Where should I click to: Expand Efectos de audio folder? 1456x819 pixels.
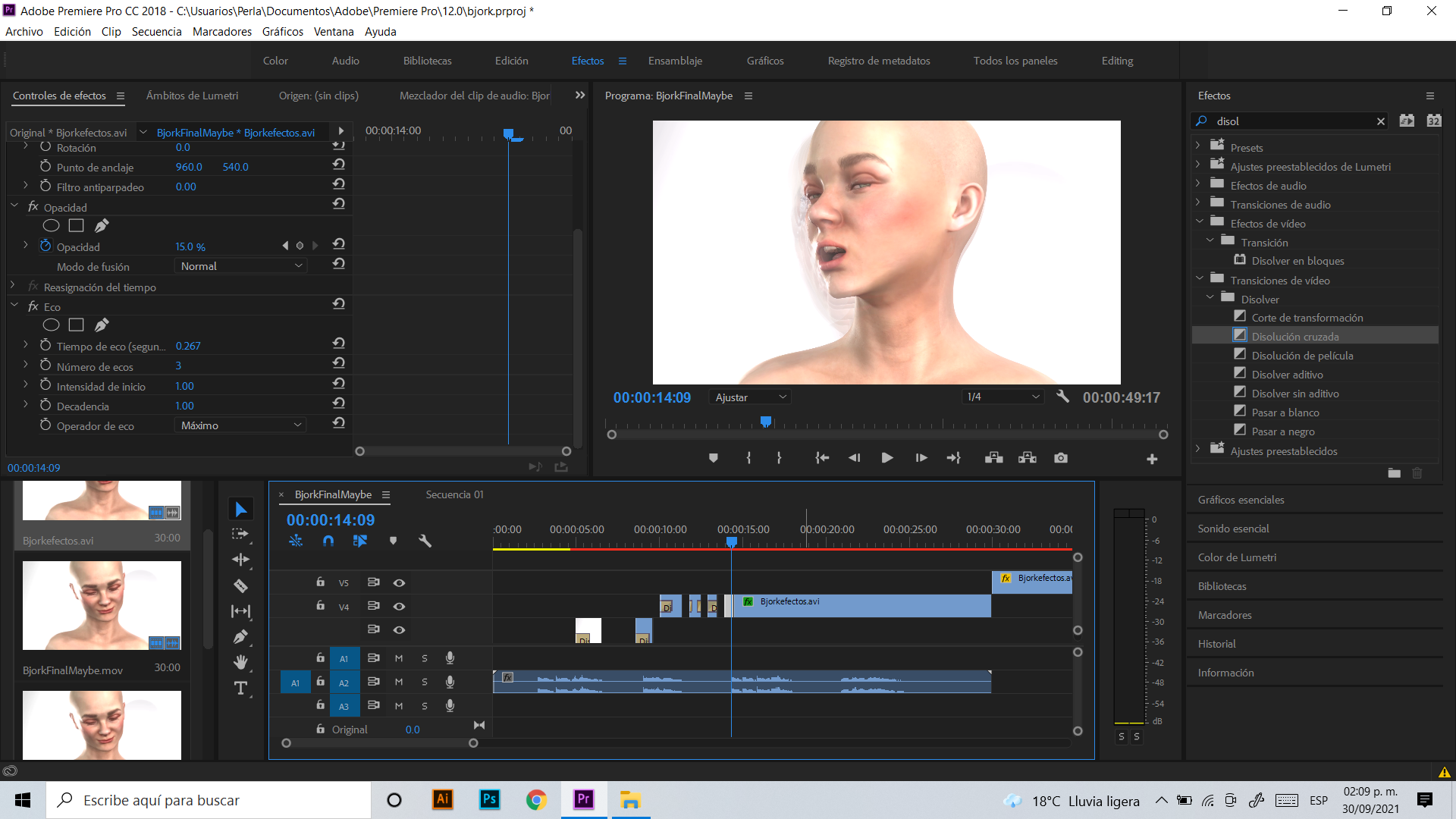(x=1198, y=184)
